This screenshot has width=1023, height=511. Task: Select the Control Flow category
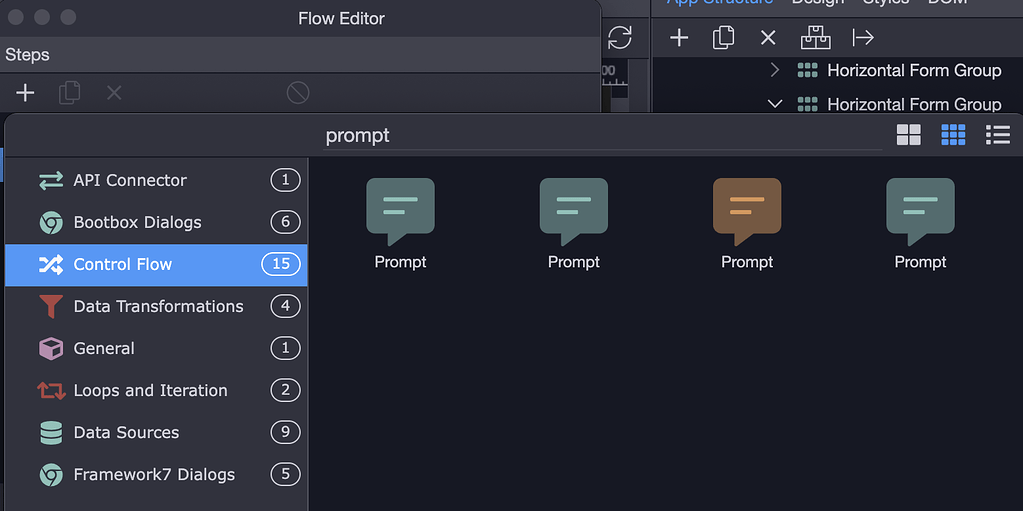click(123, 264)
